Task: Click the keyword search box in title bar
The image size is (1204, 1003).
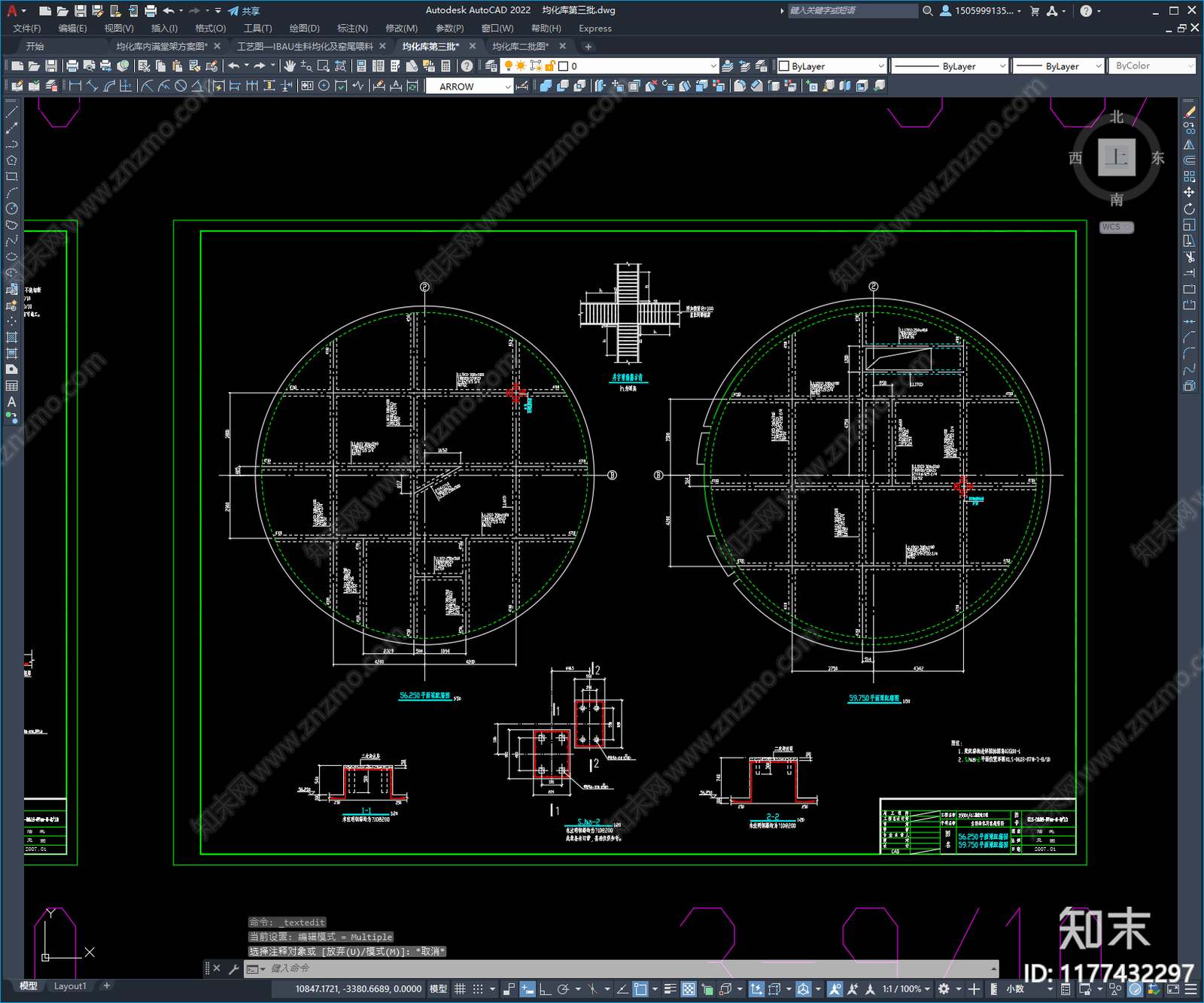Action: (853, 11)
